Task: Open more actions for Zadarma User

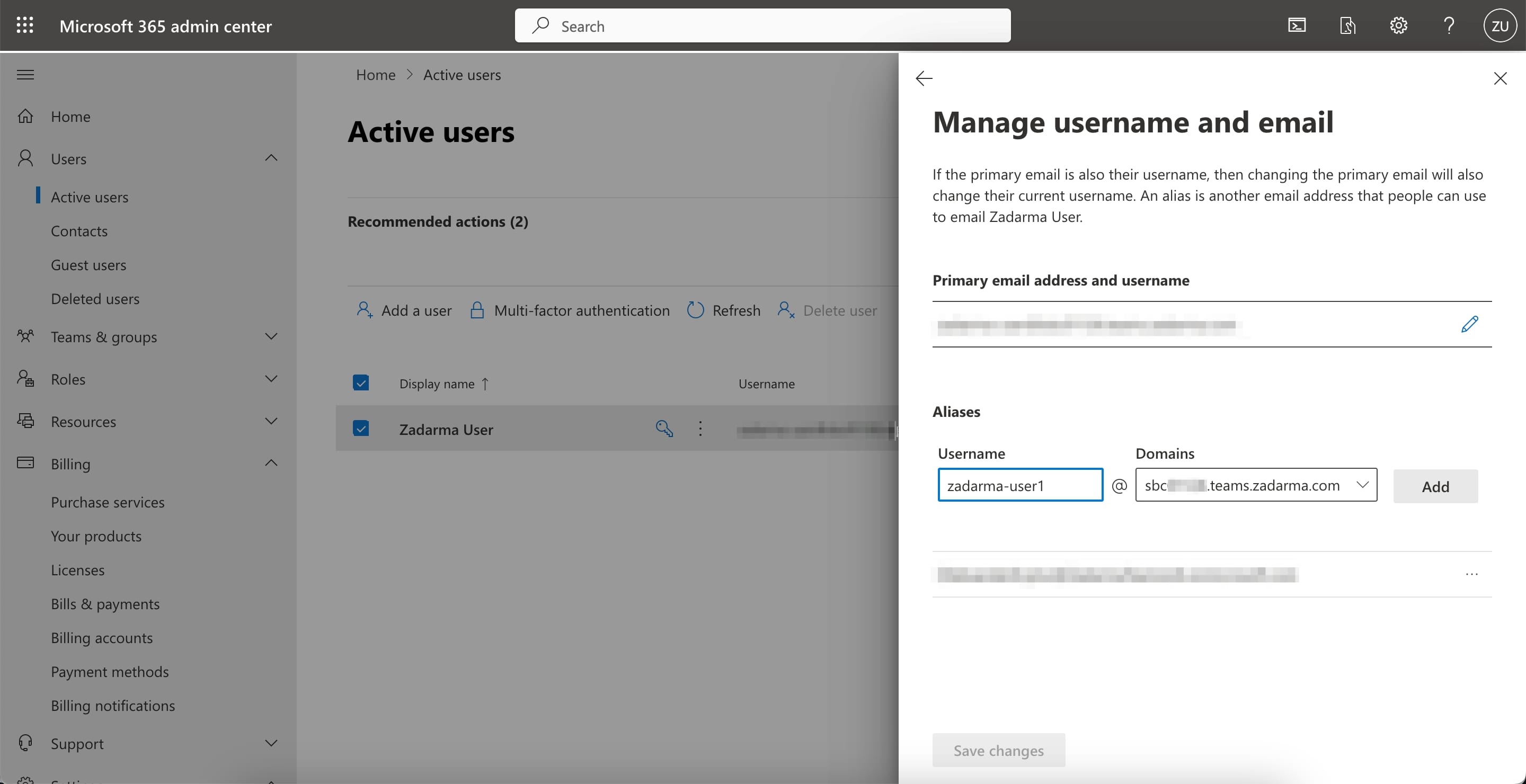Action: (x=701, y=428)
